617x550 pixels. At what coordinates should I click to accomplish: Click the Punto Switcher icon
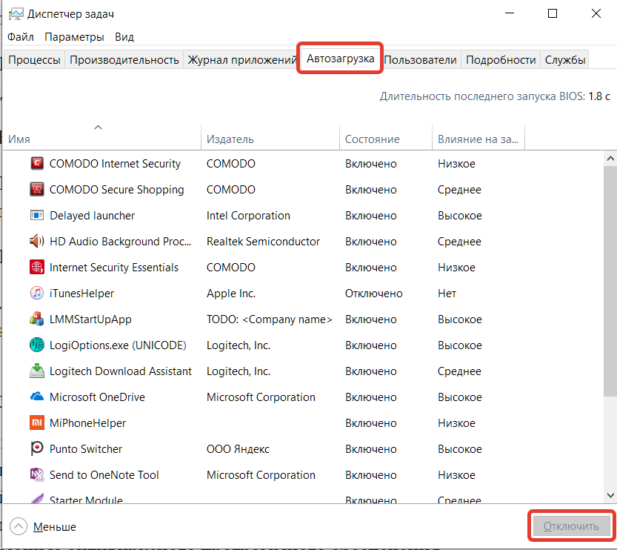coord(37,449)
